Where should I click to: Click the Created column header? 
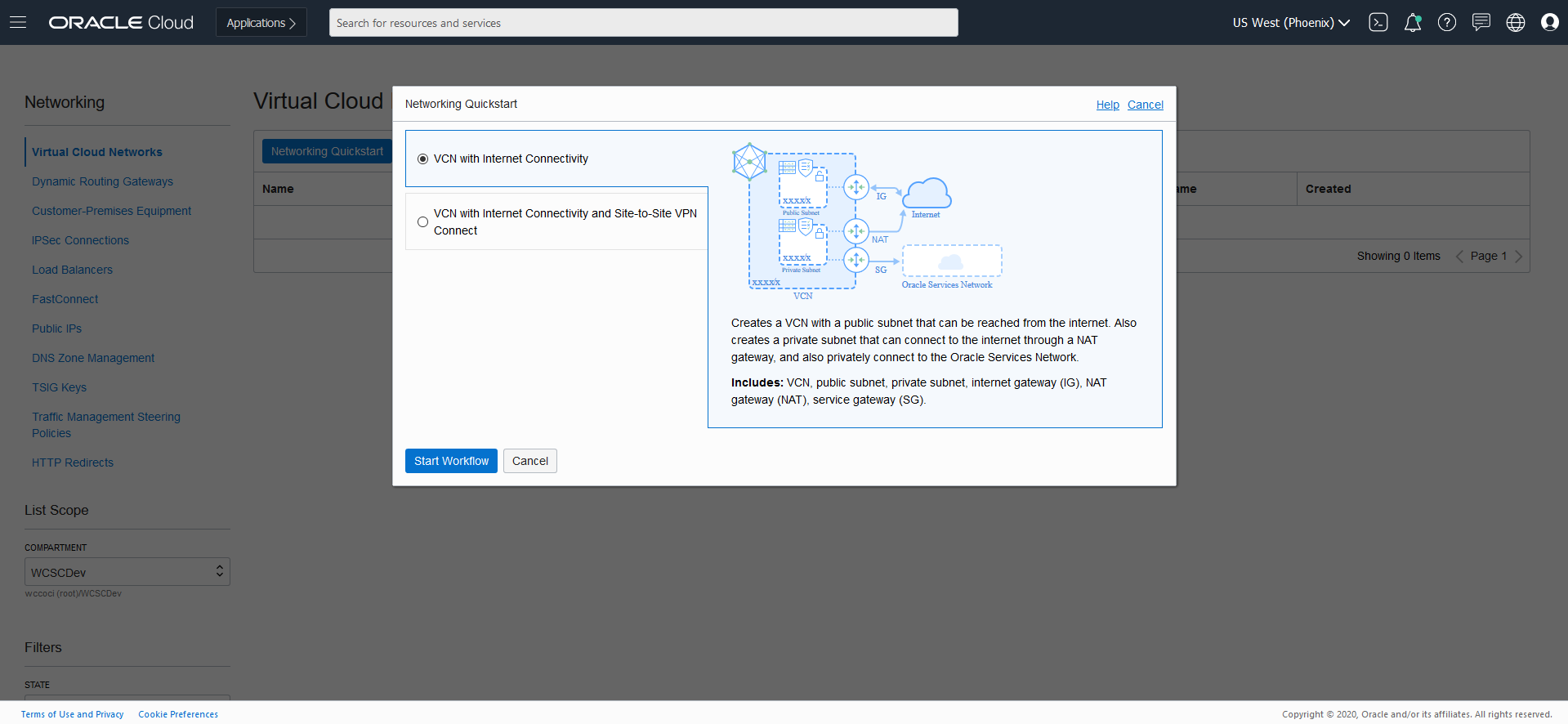[1328, 189]
